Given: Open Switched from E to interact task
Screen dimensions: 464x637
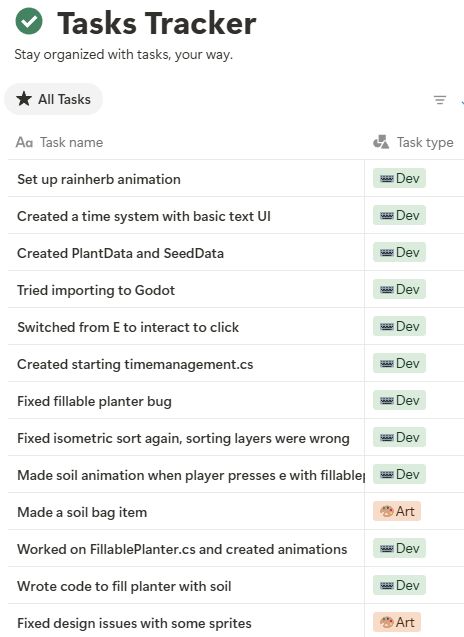Looking at the screenshot, I should tap(128, 327).
